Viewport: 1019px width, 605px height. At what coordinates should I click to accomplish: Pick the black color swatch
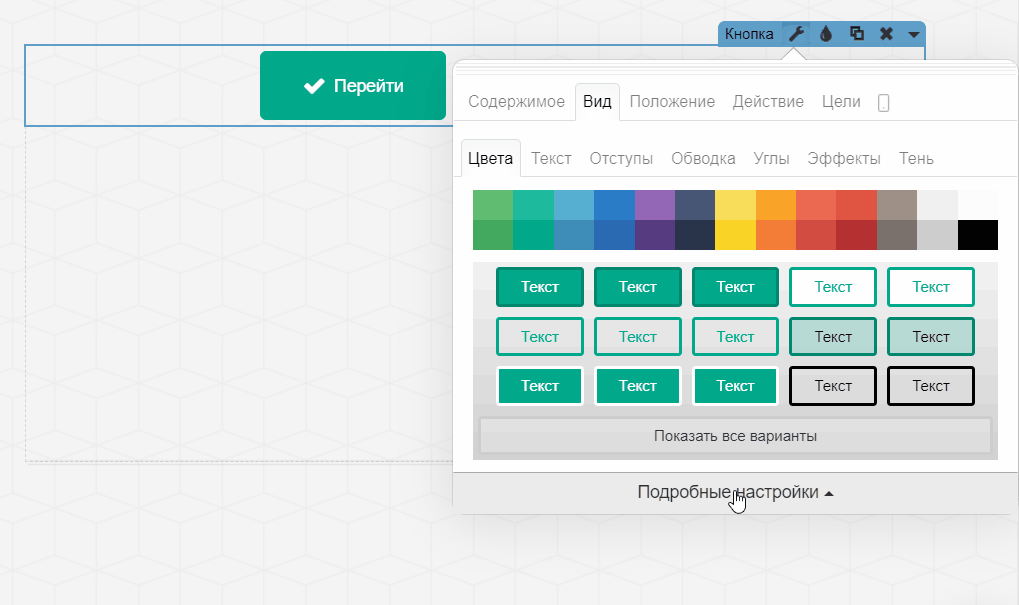coord(977,235)
